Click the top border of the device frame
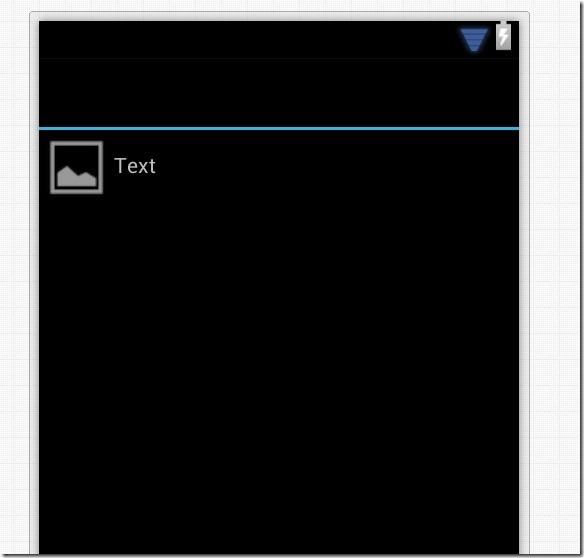The image size is (584, 558). pos(279,16)
